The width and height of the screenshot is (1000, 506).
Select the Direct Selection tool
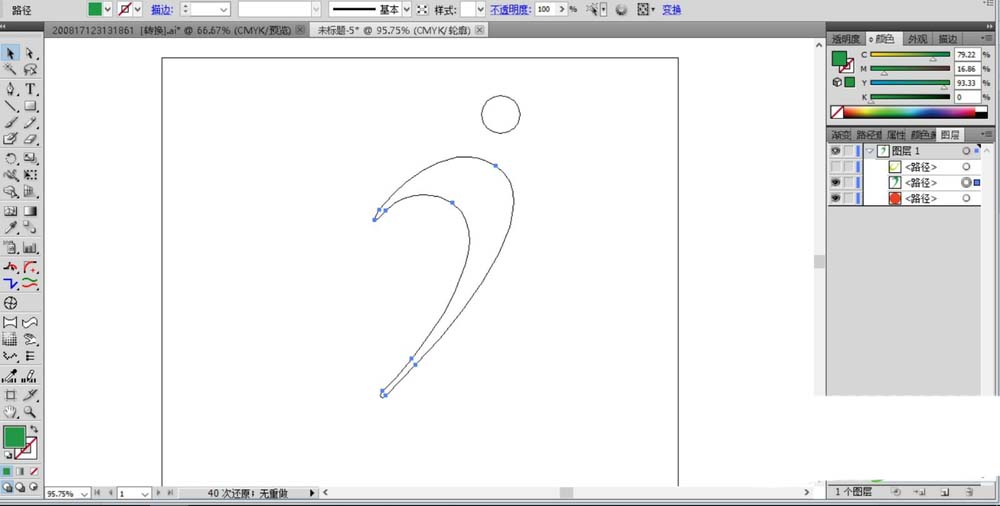29,53
